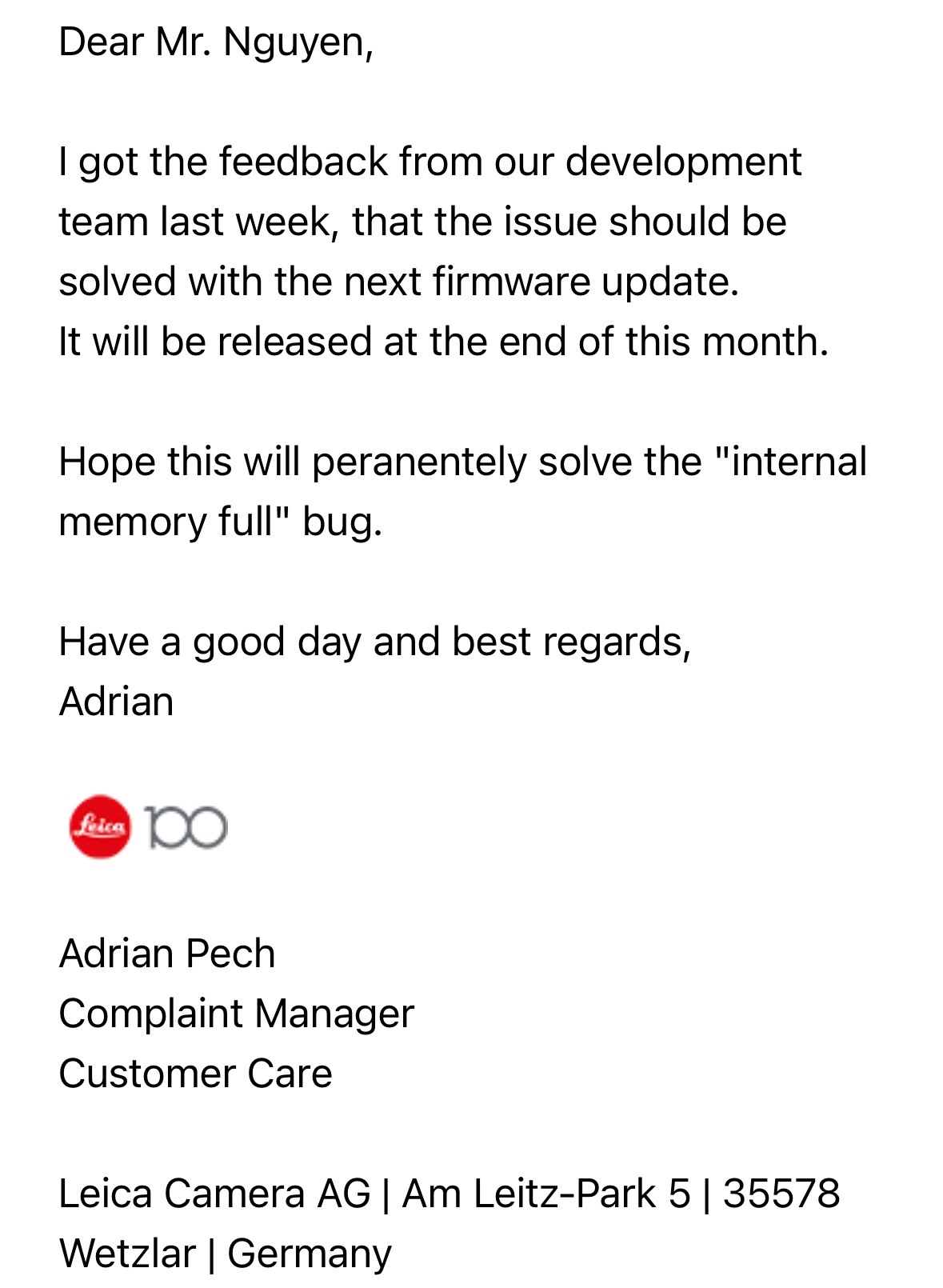Screen dimensions: 943x1288
Task: Click the 'Customer Care' department line
Action: (195, 1074)
